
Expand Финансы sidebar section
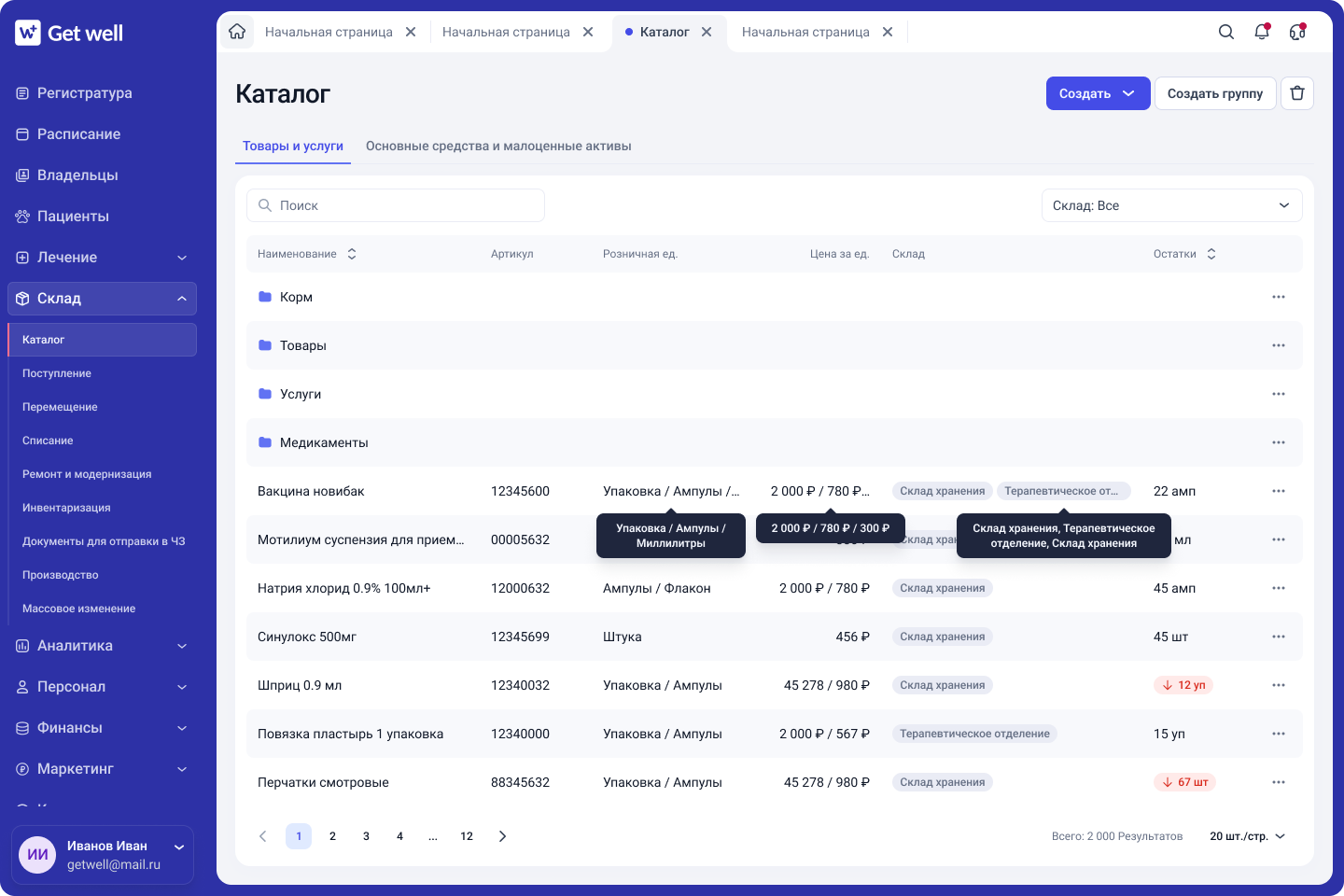[102, 728]
